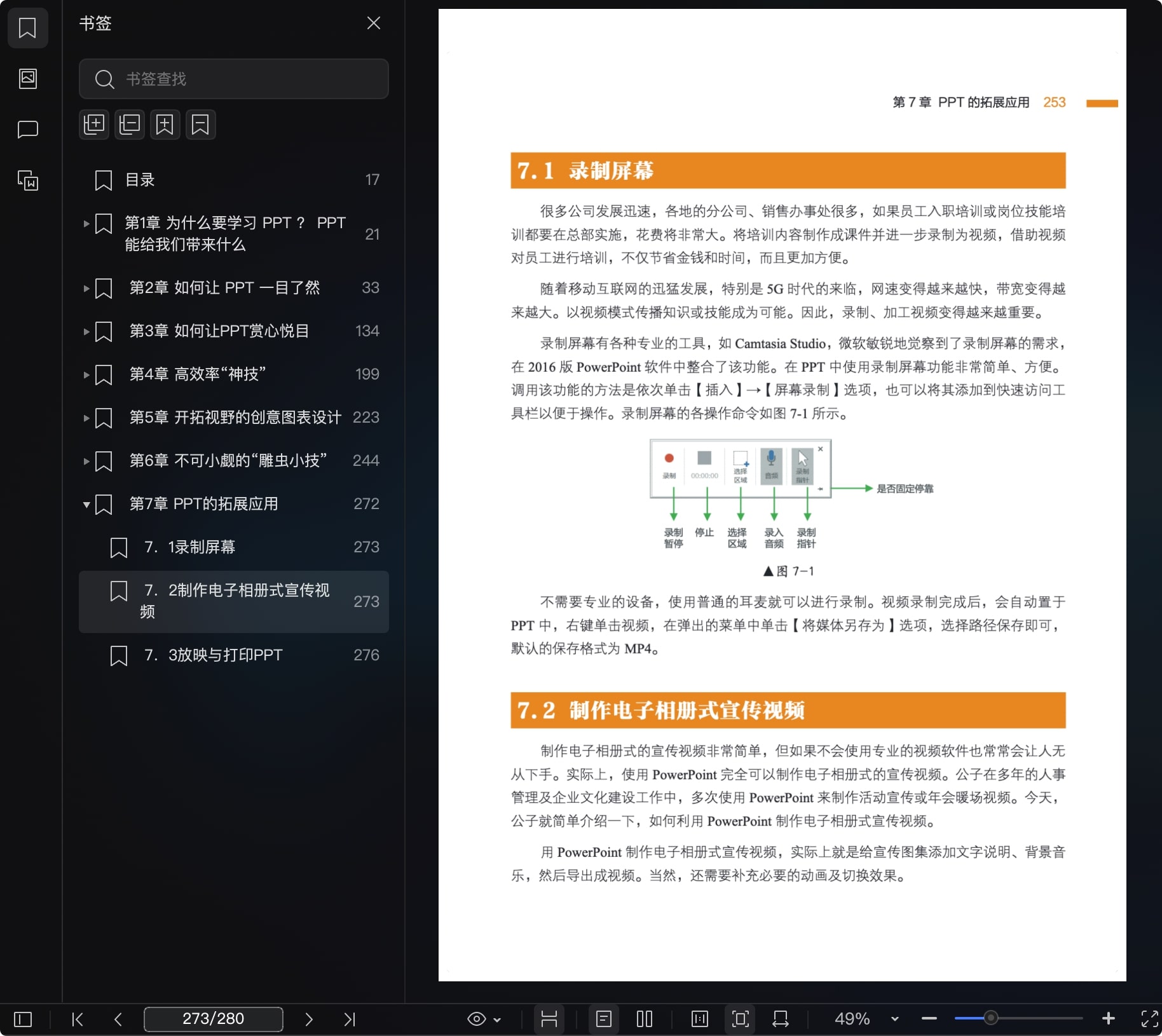Expand the 第3章 bookmark arrow
The image size is (1162, 1036).
86,331
